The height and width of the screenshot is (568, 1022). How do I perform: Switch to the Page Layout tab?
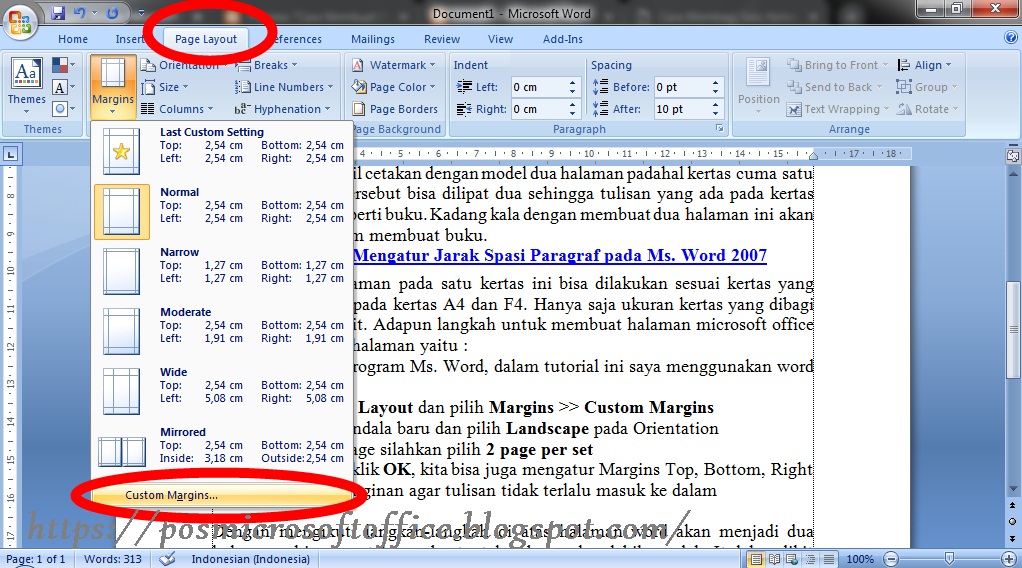point(205,39)
